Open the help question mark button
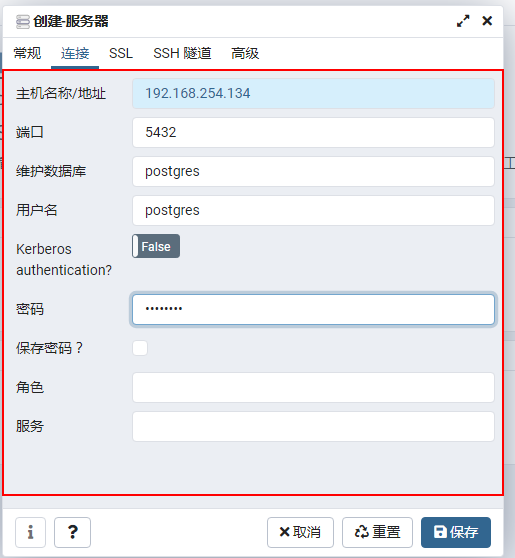 [72, 532]
